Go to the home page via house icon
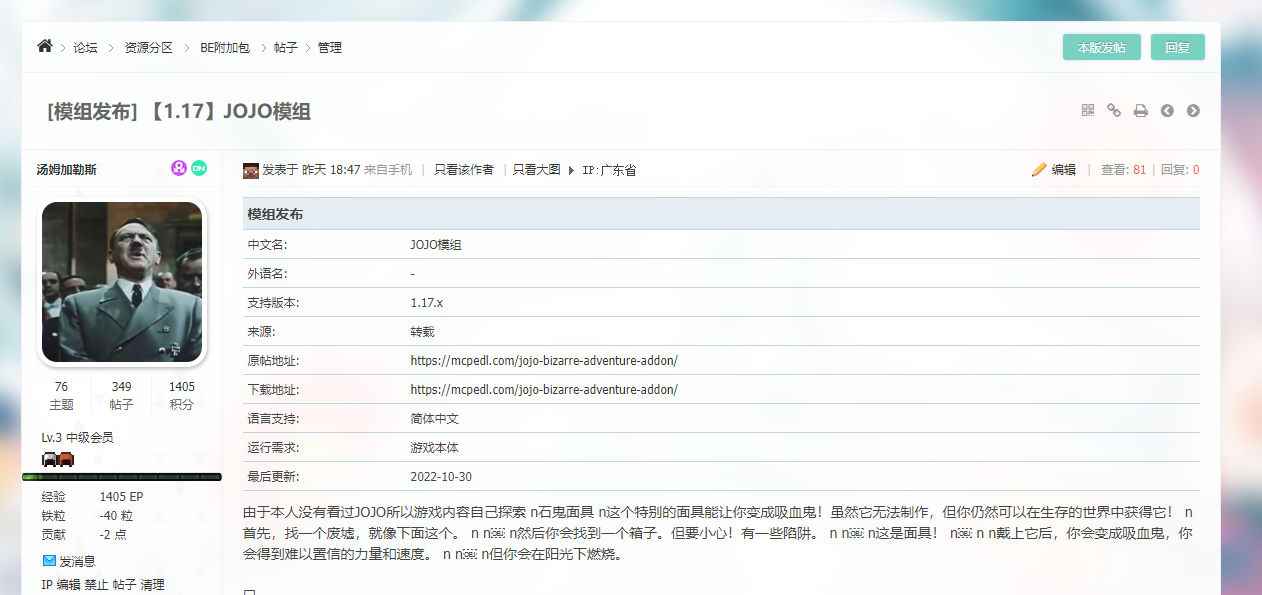This screenshot has height=595, width=1262. click(x=44, y=46)
